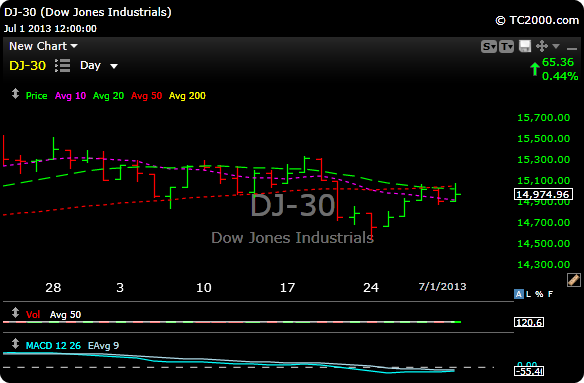Viewport: 584px width, 383px height.
Task: Click the save chart floppy disk icon
Action: click(x=525, y=46)
